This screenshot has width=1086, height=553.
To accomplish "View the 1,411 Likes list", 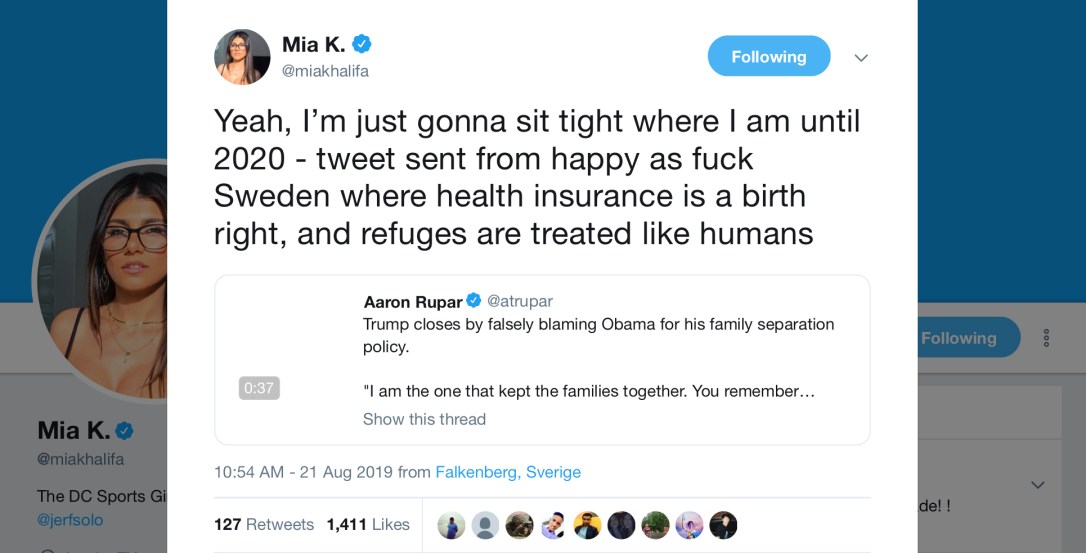I will tap(368, 525).
